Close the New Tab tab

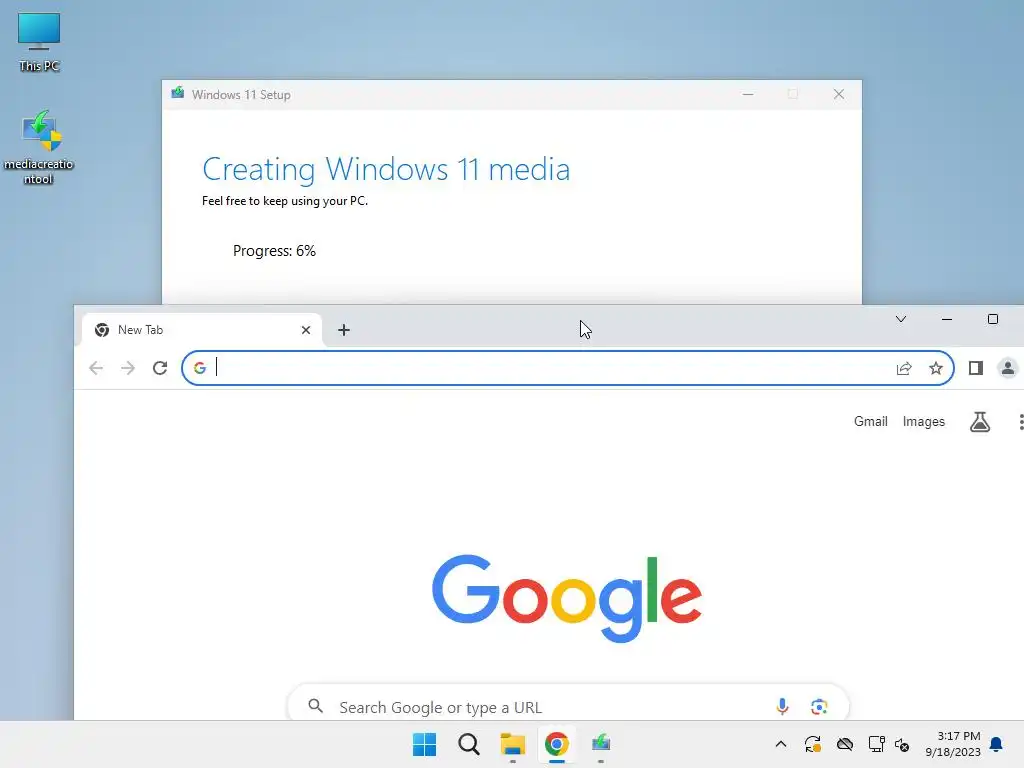pyautogui.click(x=306, y=330)
